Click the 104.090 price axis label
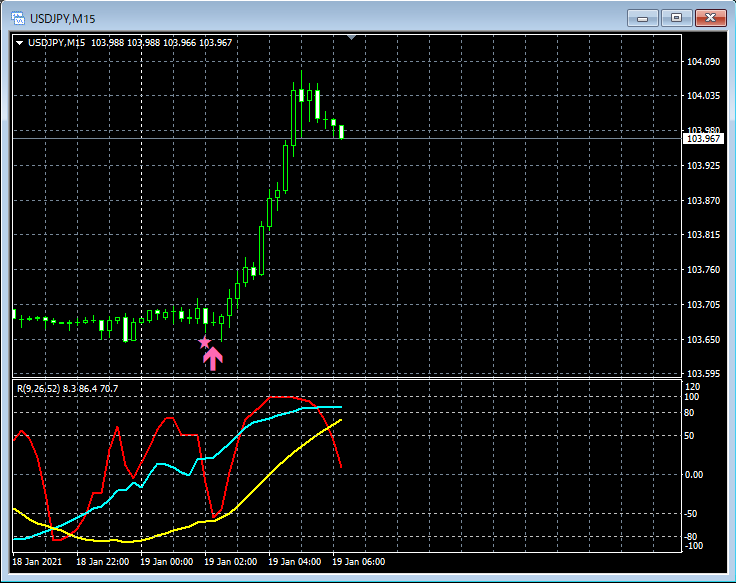The width and height of the screenshot is (736, 583). pyautogui.click(x=703, y=62)
